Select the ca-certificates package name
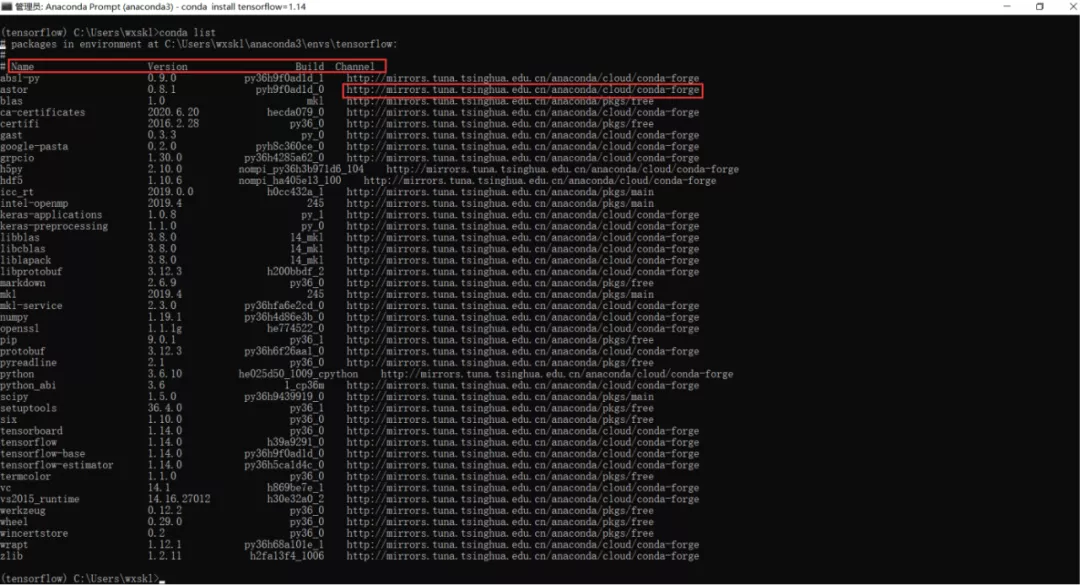Screen dimensions: 1080x585 [x=43, y=112]
